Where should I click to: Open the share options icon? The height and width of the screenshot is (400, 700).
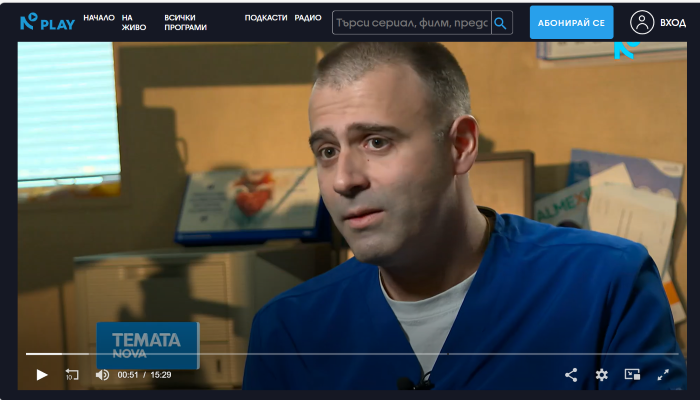571,375
